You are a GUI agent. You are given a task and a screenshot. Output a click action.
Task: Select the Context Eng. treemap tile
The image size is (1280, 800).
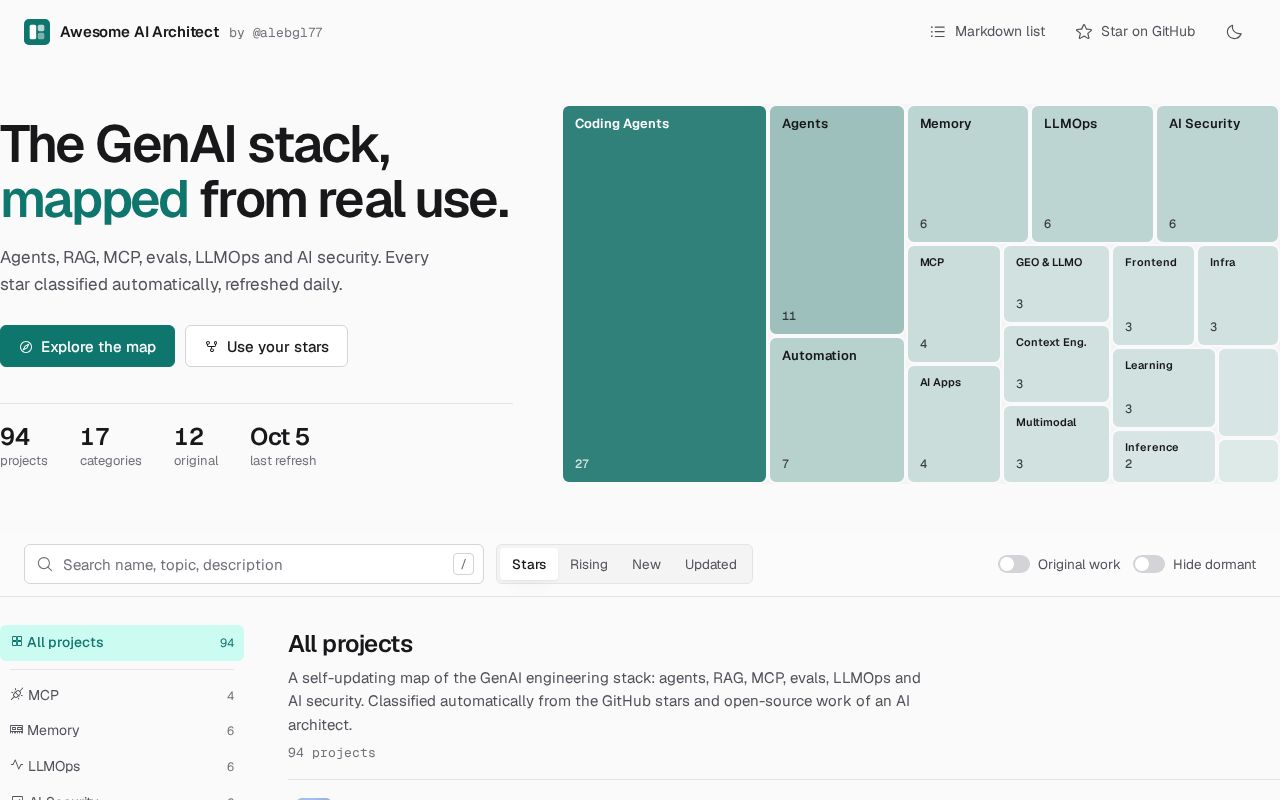click(1056, 364)
